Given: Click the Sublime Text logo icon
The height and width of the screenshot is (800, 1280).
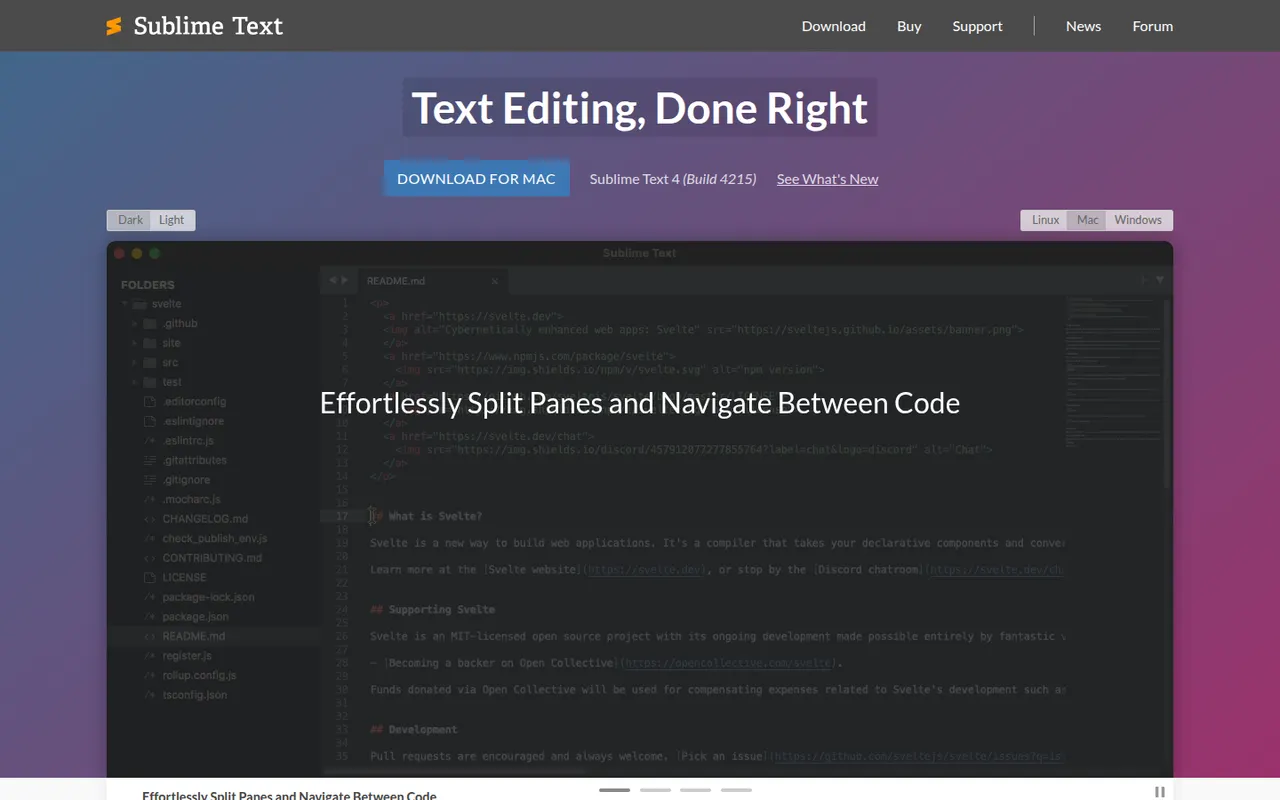Looking at the screenshot, I should pyautogui.click(x=114, y=26).
